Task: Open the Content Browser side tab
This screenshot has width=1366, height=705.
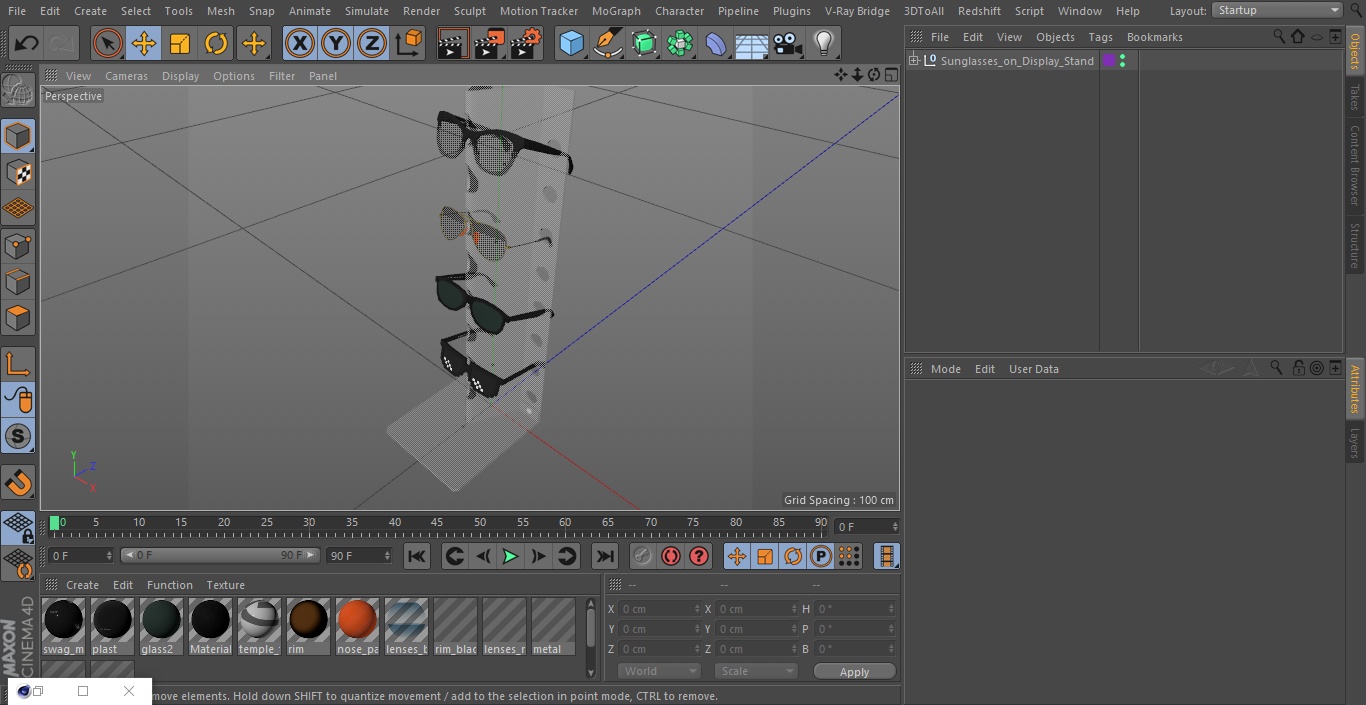Action: click(x=1355, y=165)
